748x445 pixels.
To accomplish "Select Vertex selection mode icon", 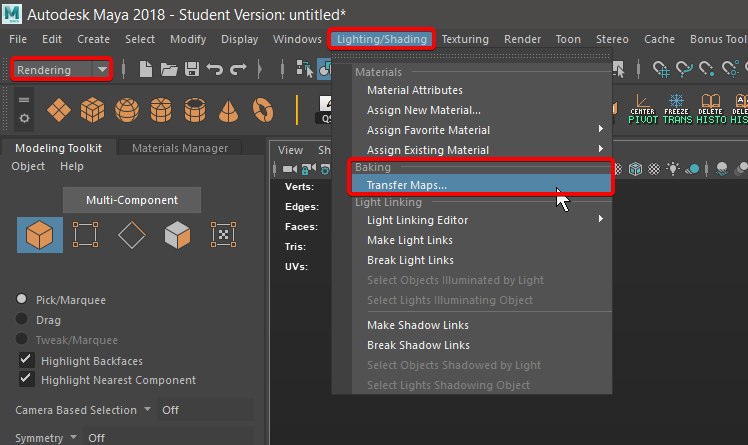I will (x=85, y=234).
